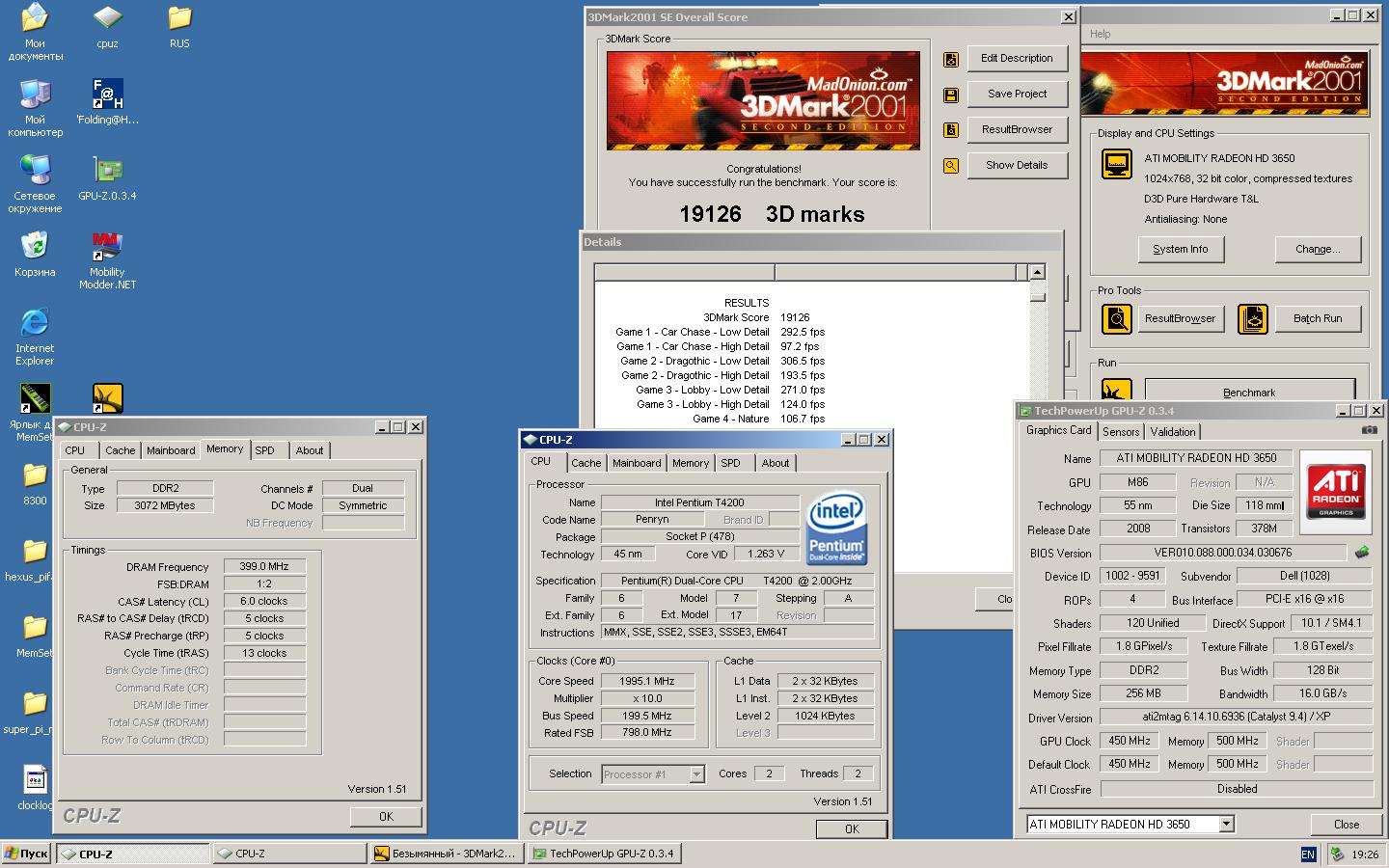
Task: Click the Save Project button
Action: point(1018,94)
